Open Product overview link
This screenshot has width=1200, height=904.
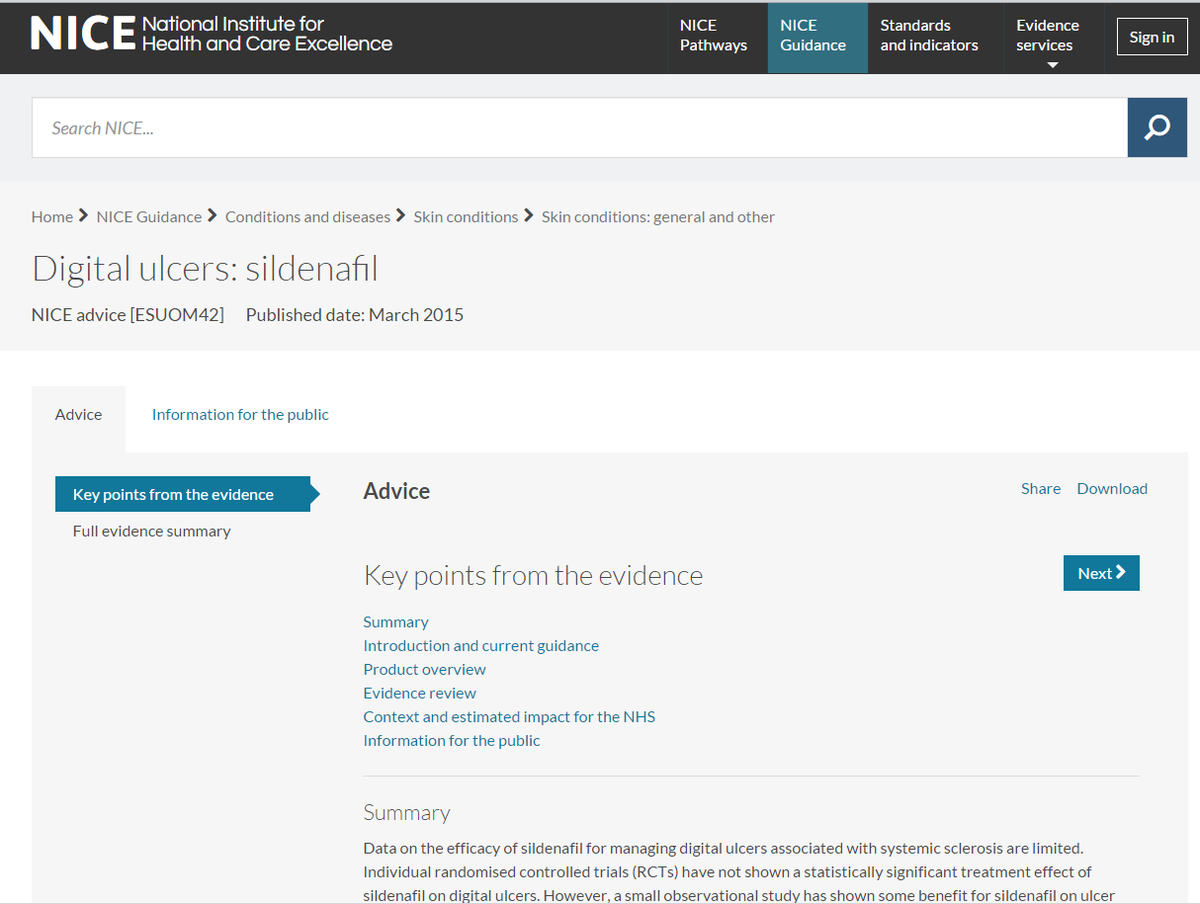pos(425,669)
